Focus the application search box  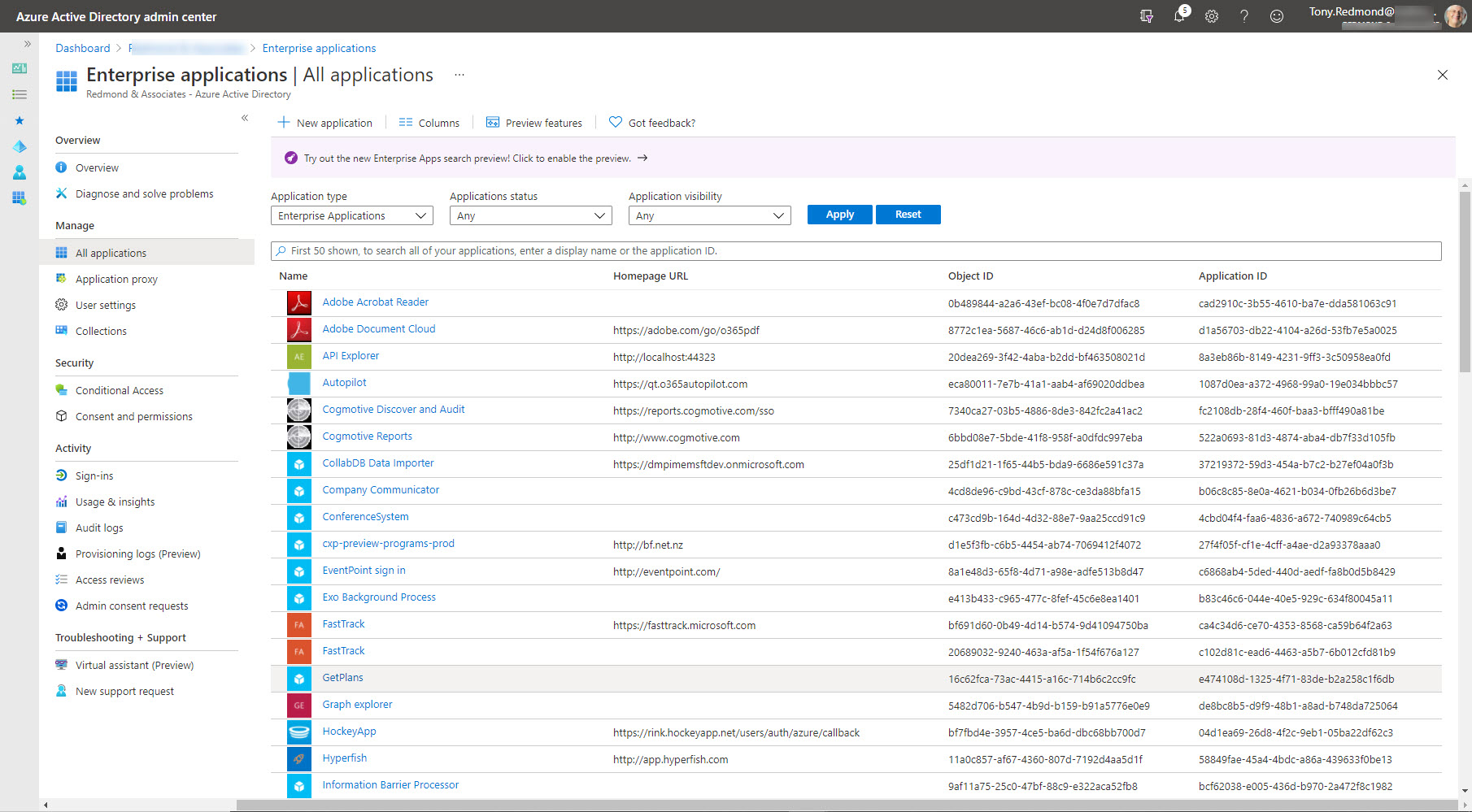pos(856,250)
